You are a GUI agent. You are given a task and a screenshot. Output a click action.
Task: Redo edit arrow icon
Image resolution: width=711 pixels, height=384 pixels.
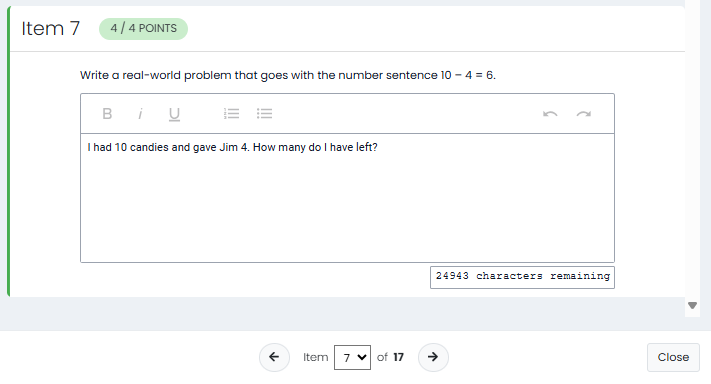[584, 114]
